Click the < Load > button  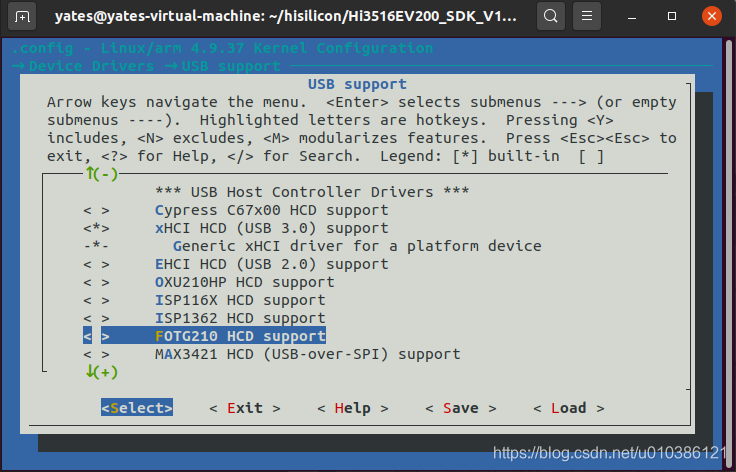coord(568,408)
